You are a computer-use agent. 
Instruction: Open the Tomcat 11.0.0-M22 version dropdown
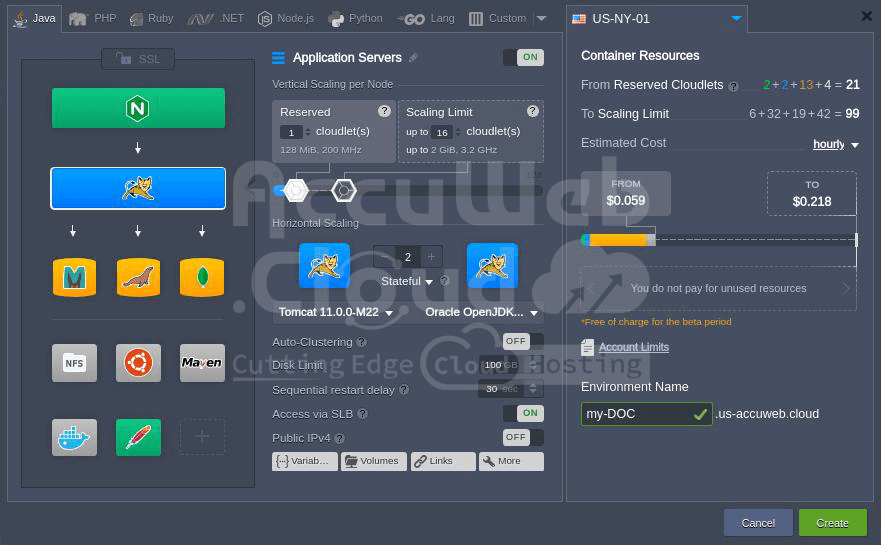[x=336, y=312]
